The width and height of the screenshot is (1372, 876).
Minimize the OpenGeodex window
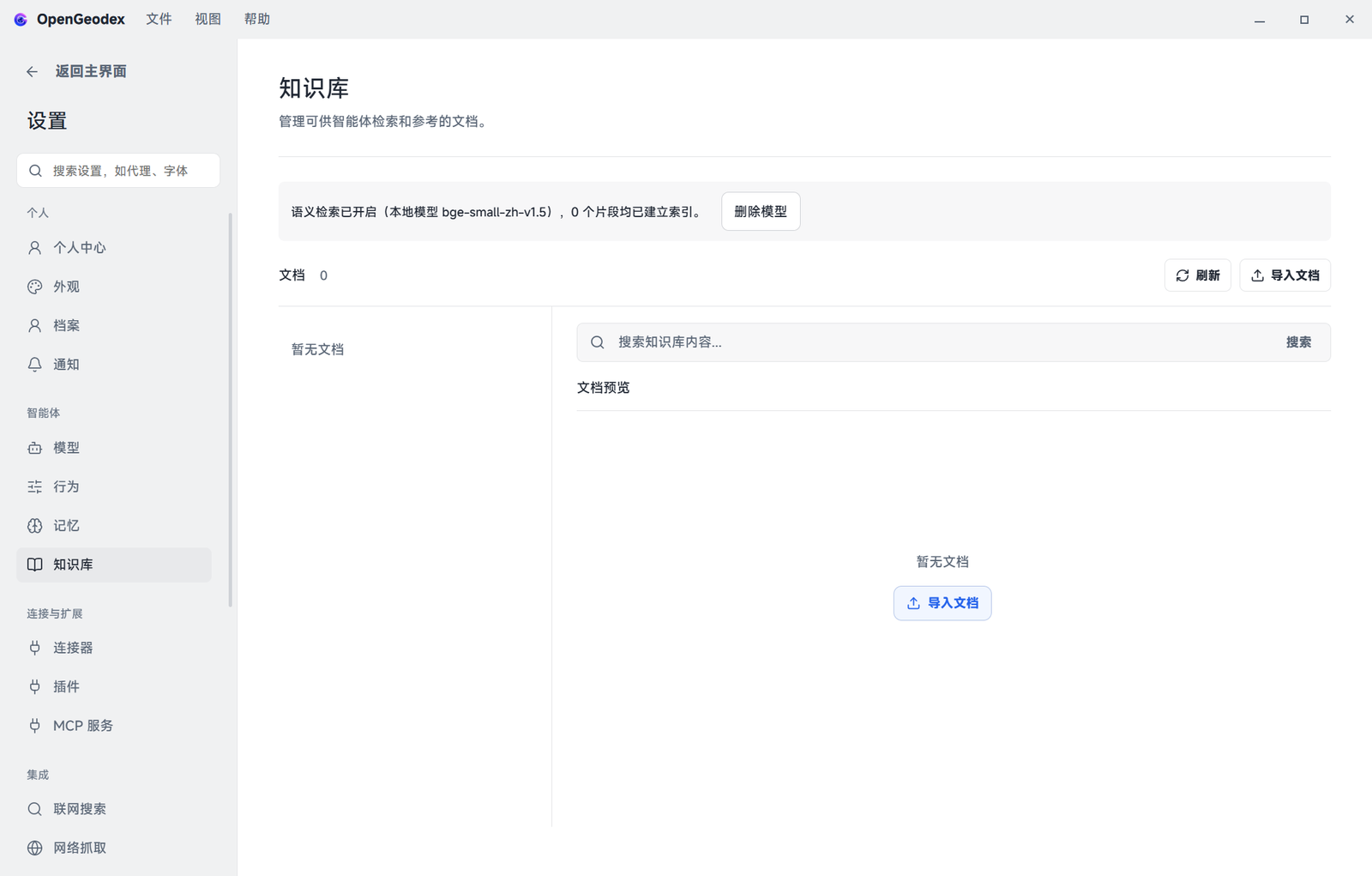coord(1260,19)
